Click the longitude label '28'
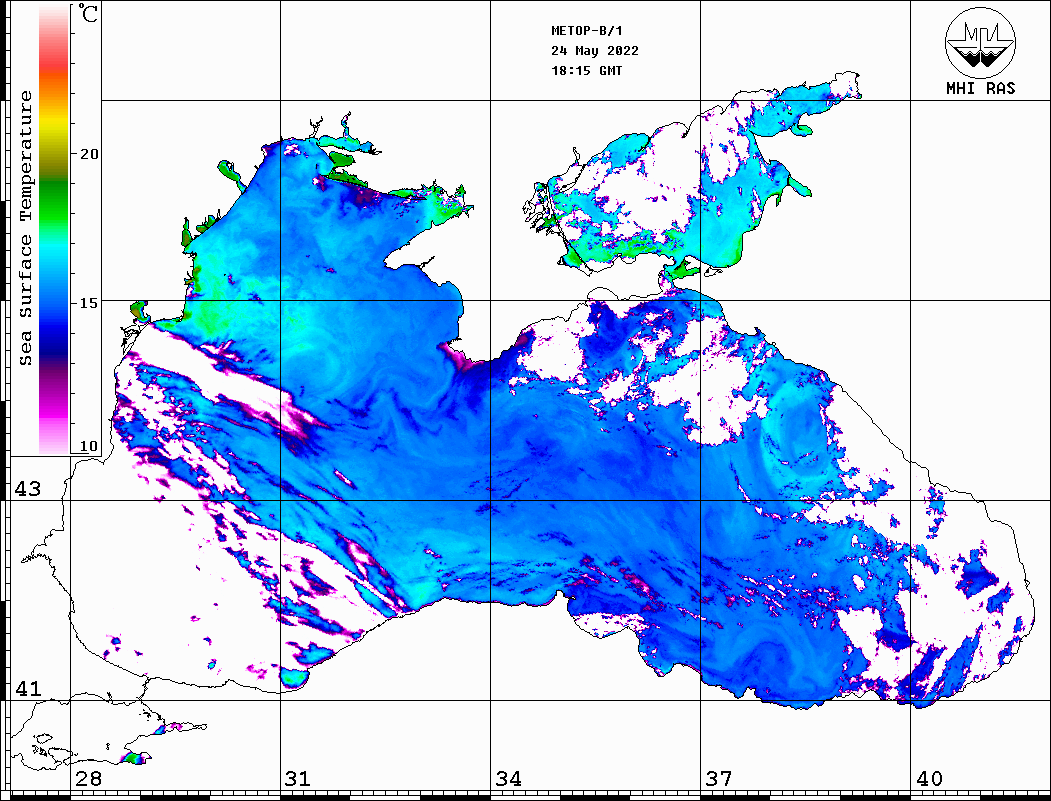Screen dimensions: 1051x801 coord(88,779)
